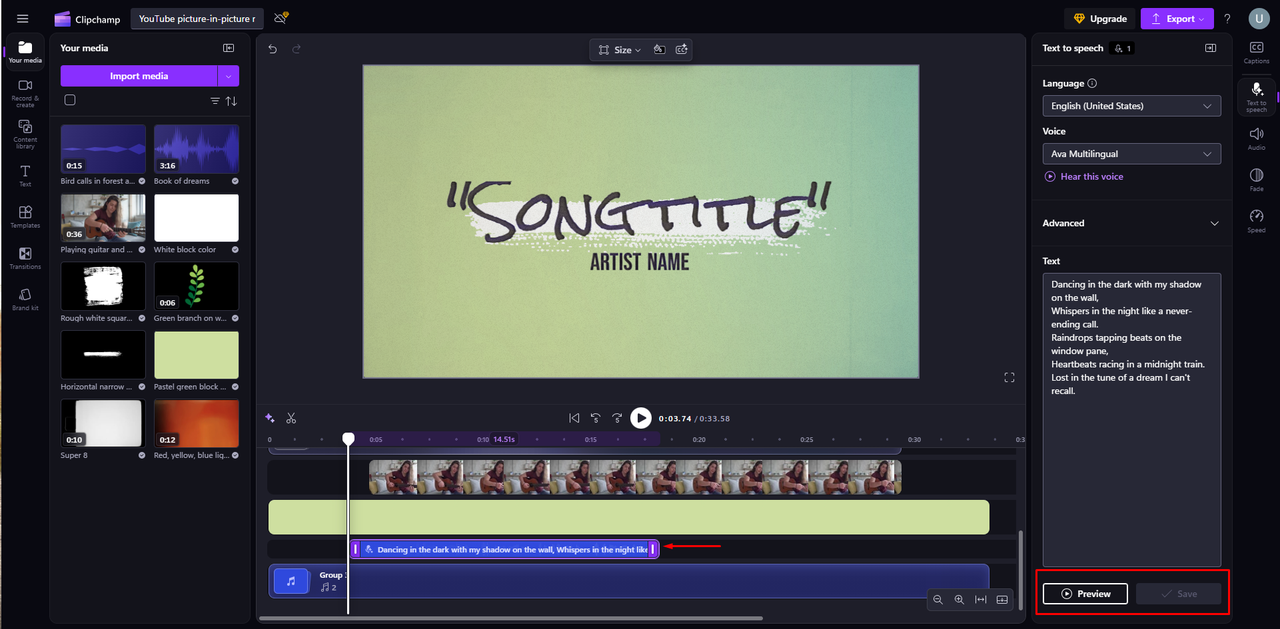1280x629 pixels.
Task: Click Hear this voice link
Action: coord(1084,176)
